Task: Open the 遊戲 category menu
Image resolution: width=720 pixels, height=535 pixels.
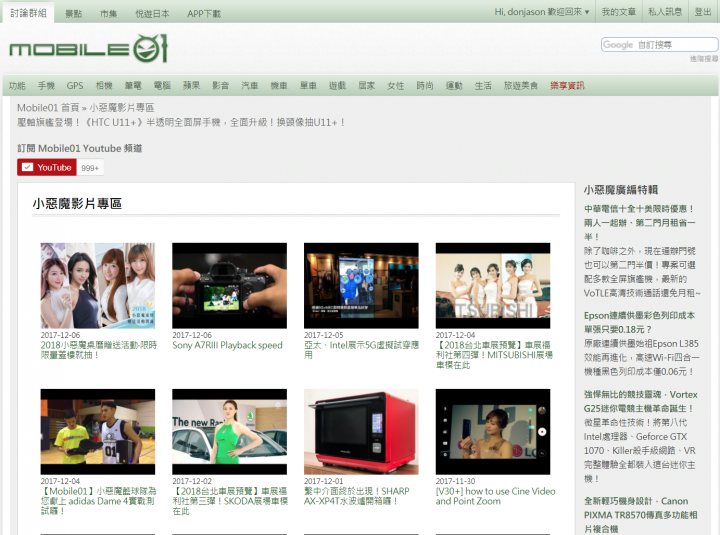Action: click(338, 85)
